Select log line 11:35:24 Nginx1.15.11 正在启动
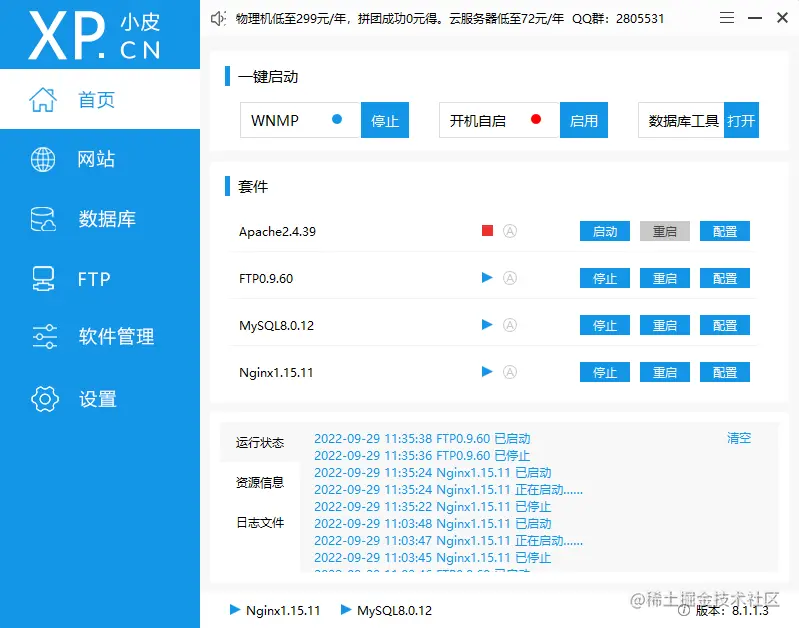 448,489
